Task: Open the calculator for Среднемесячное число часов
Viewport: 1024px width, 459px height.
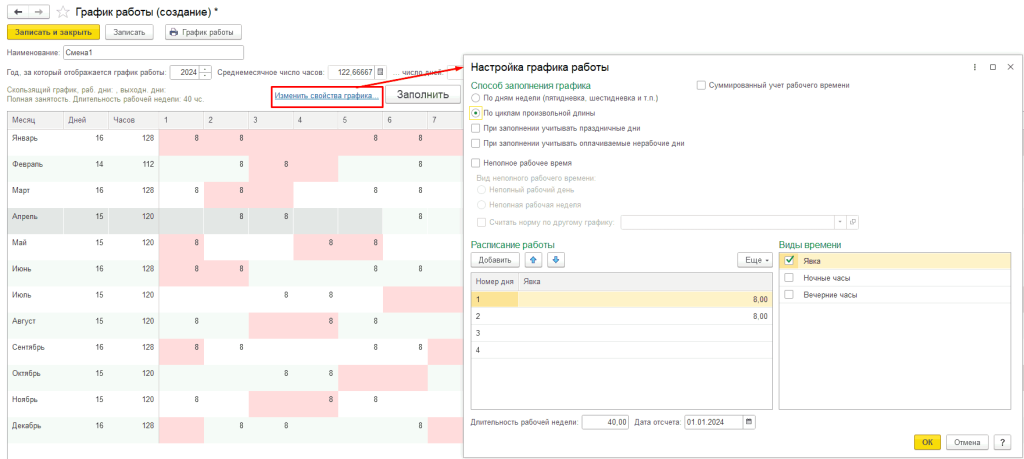Action: [x=380, y=72]
